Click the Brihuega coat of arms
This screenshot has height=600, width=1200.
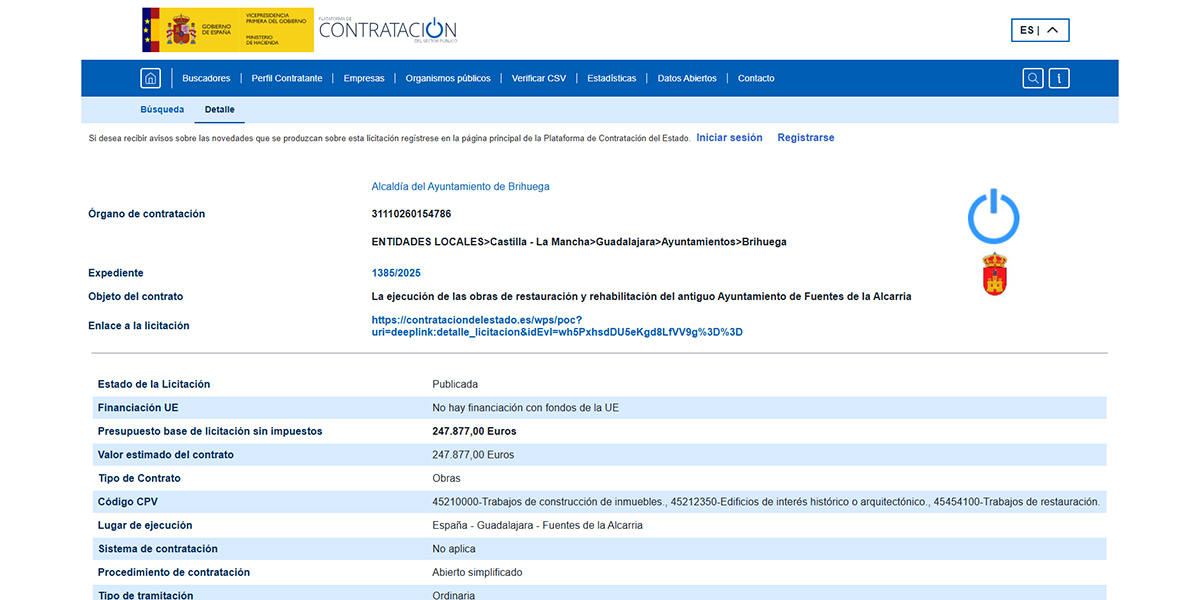[x=994, y=275]
